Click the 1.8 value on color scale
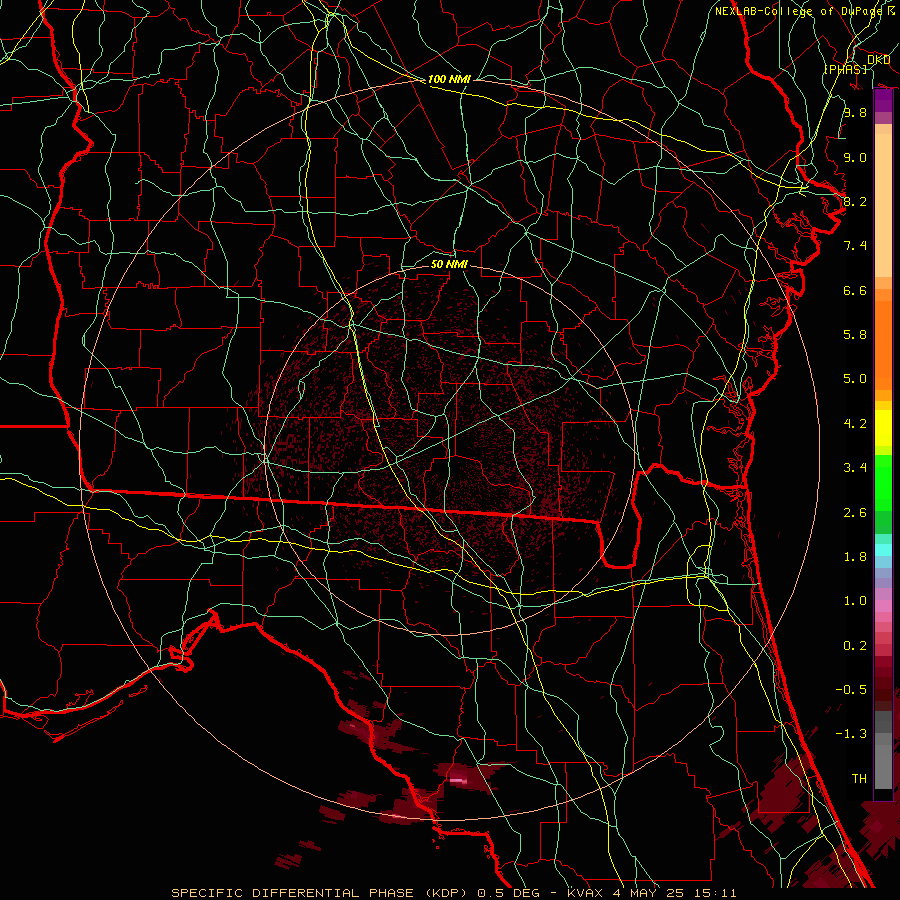The height and width of the screenshot is (900, 900). coord(855,557)
